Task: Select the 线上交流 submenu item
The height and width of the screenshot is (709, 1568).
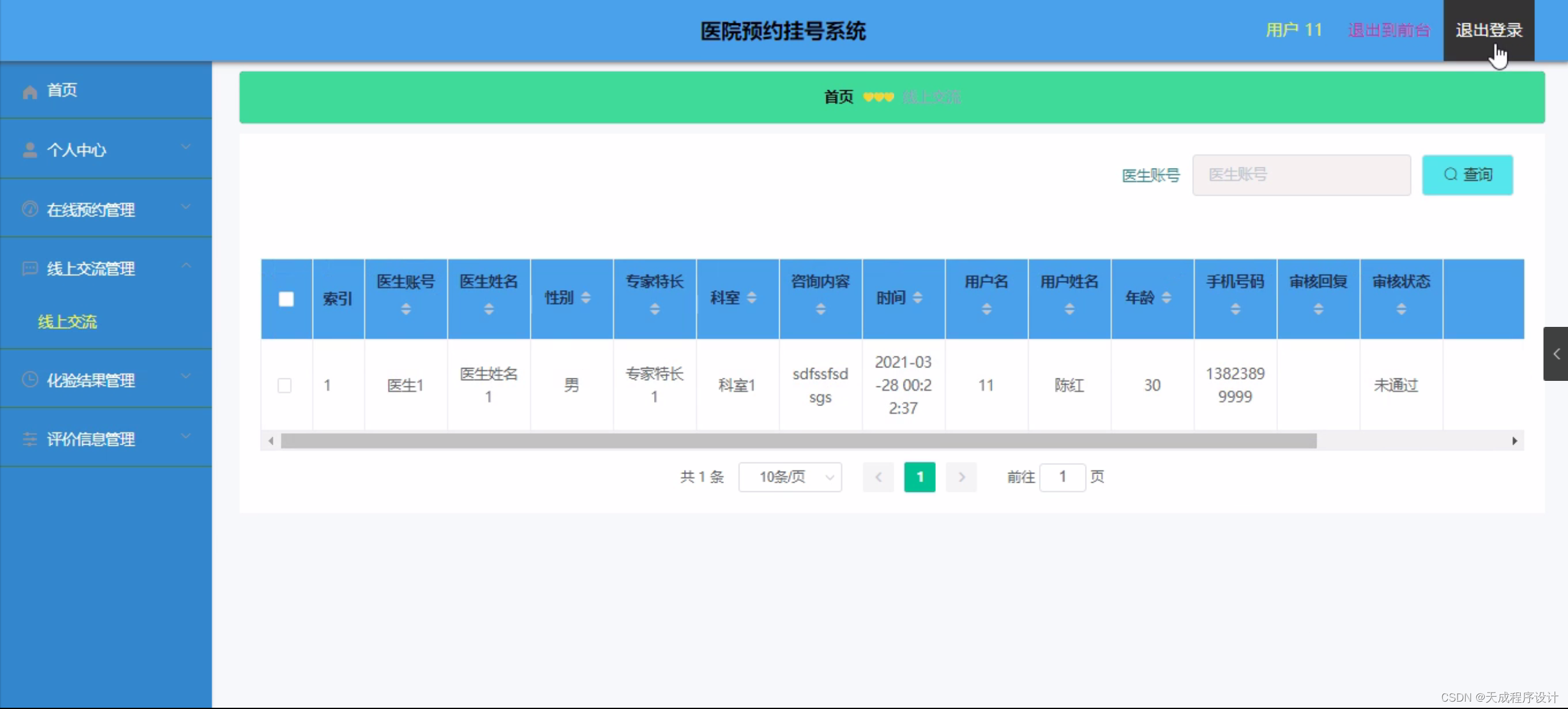Action: click(x=67, y=321)
